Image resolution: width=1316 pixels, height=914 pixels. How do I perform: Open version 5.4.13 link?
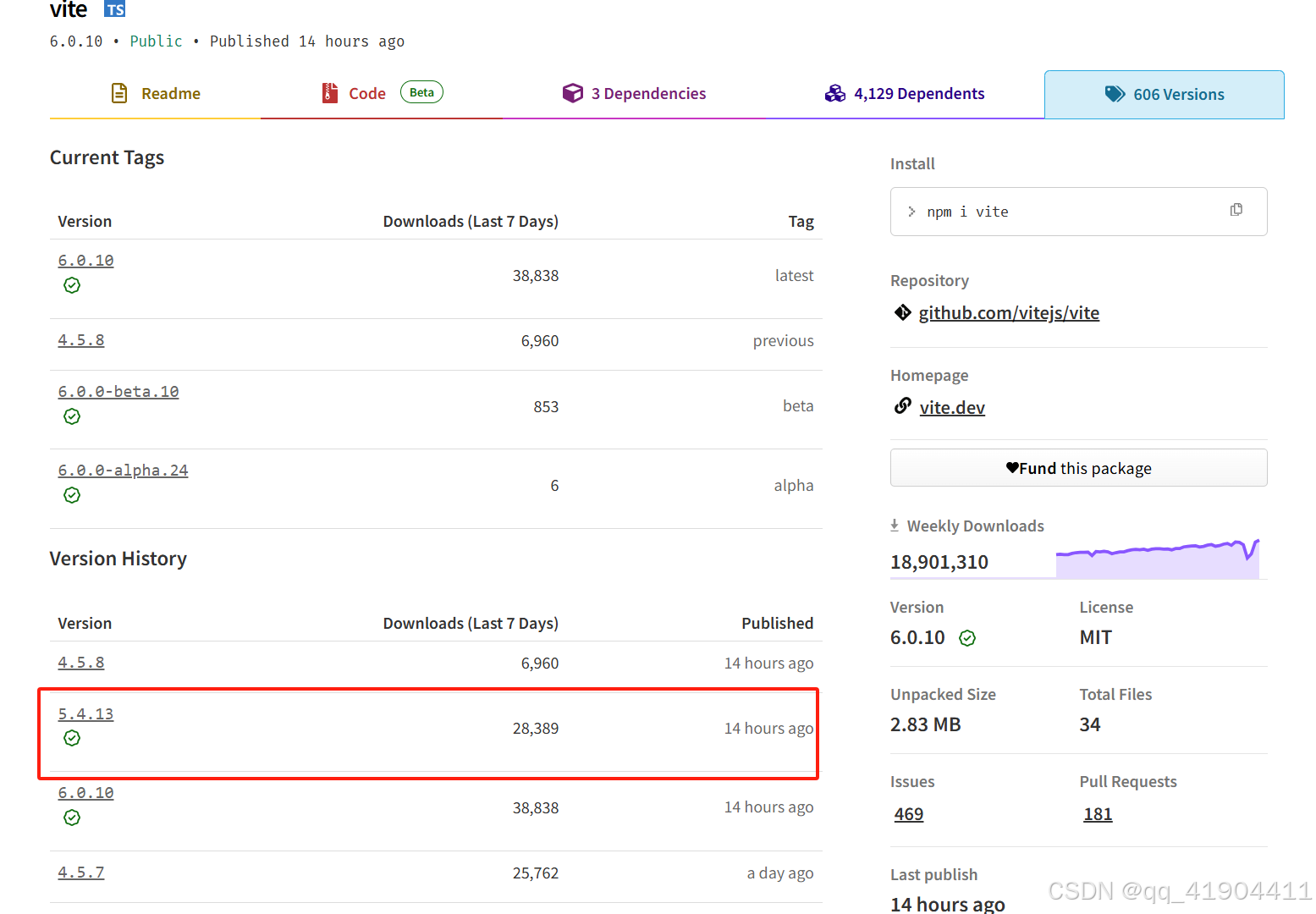pyautogui.click(x=85, y=714)
